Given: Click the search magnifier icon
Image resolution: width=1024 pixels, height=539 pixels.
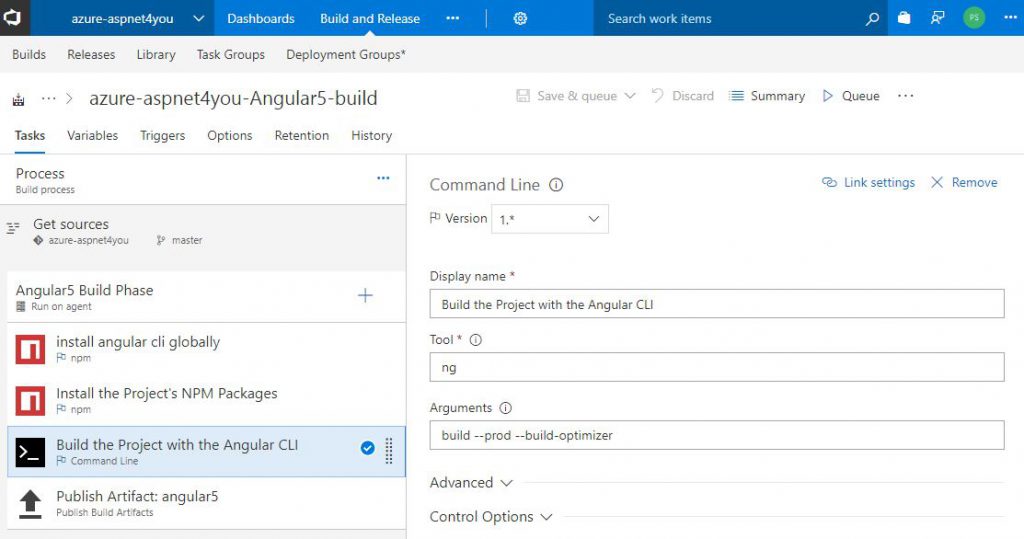Looking at the screenshot, I should 872,19.
